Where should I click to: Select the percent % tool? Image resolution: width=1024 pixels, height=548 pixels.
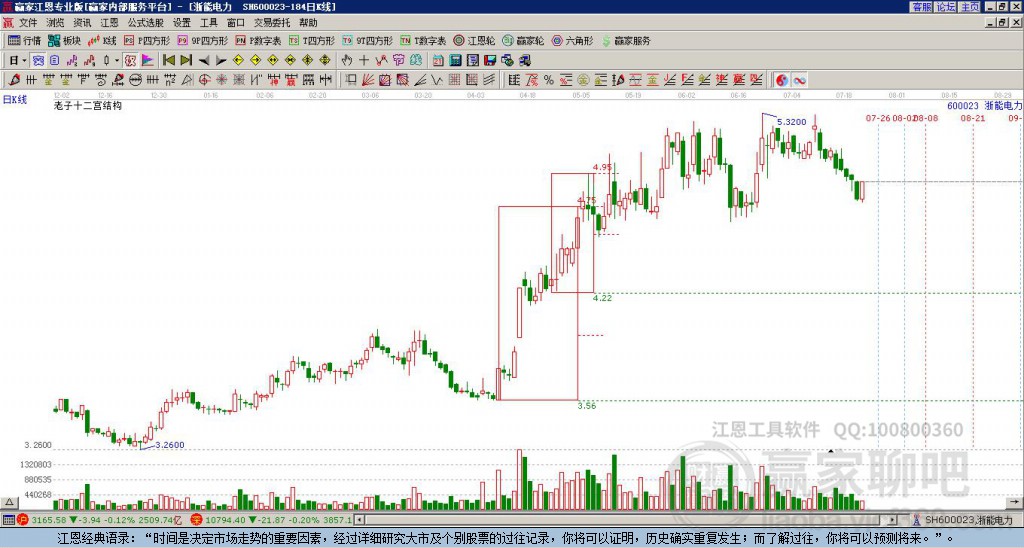pyautogui.click(x=549, y=80)
